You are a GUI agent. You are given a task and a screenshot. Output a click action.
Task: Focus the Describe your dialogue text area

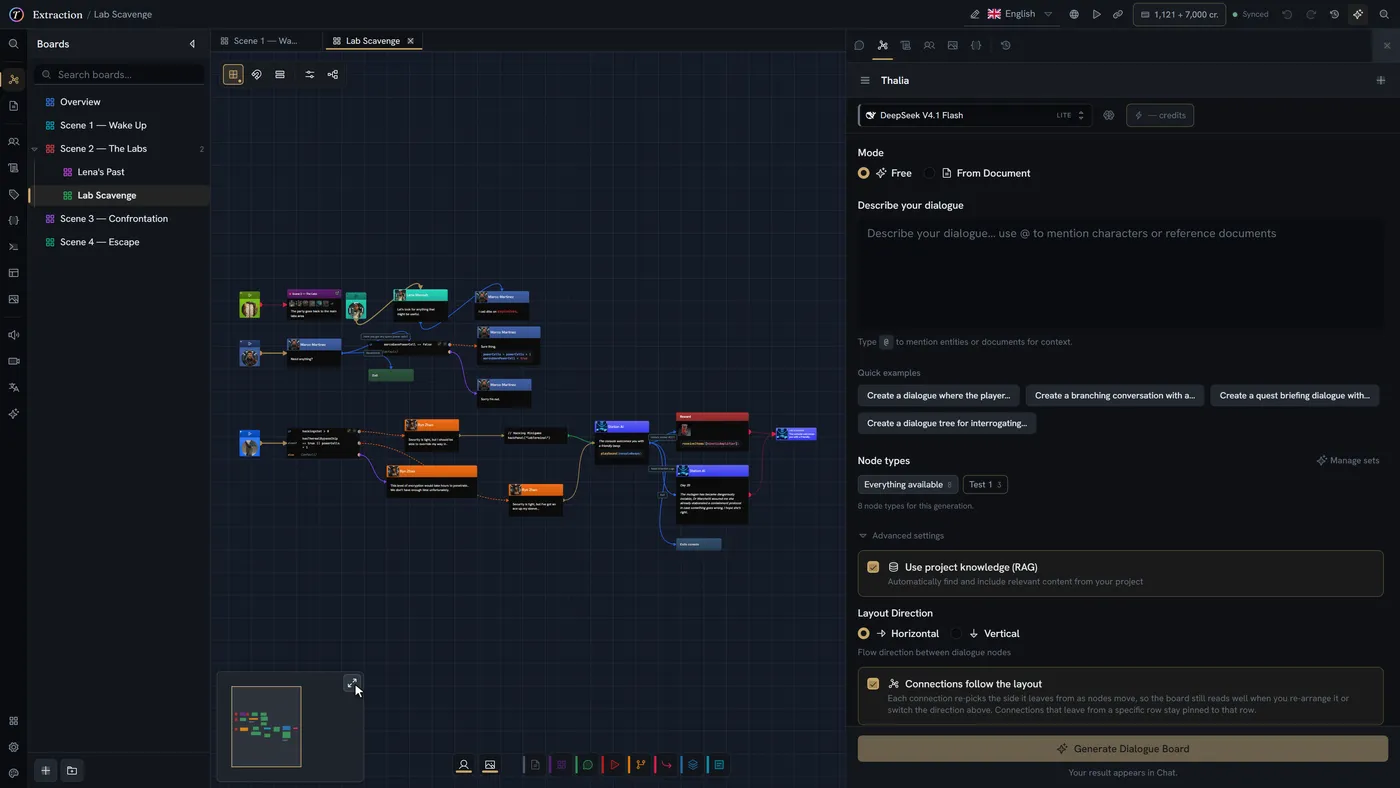1121,273
